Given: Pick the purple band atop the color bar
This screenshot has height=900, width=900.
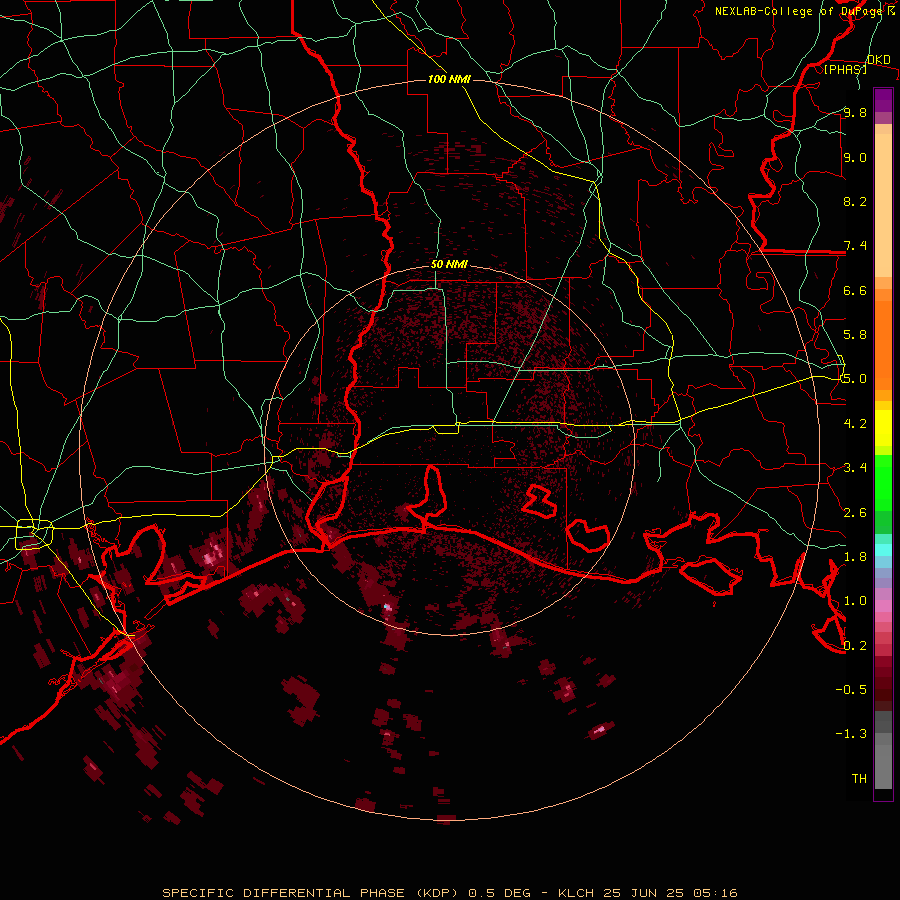Looking at the screenshot, I should (883, 100).
